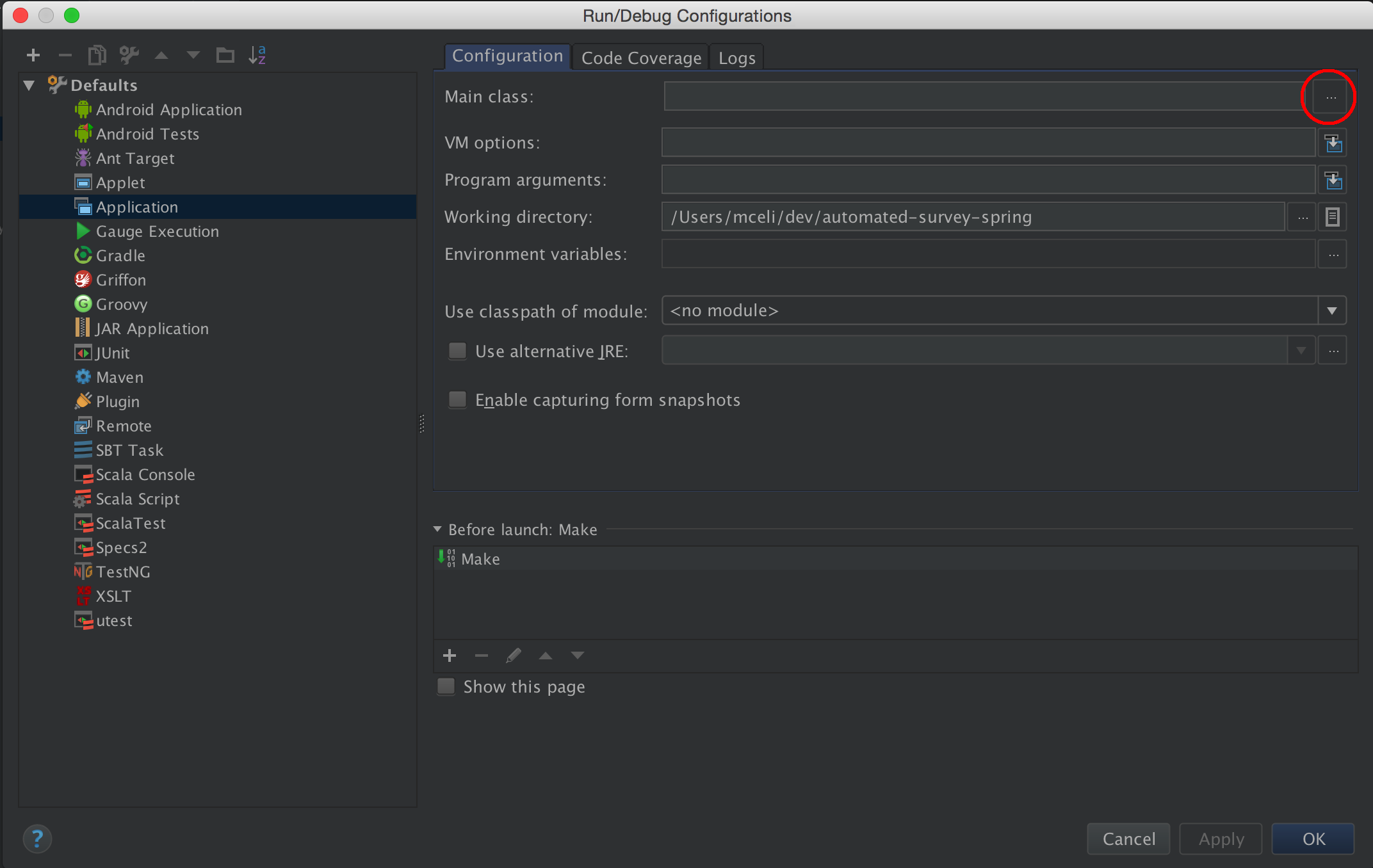Edit environment variables ellipsis button
The image size is (1373, 868).
[x=1333, y=254]
